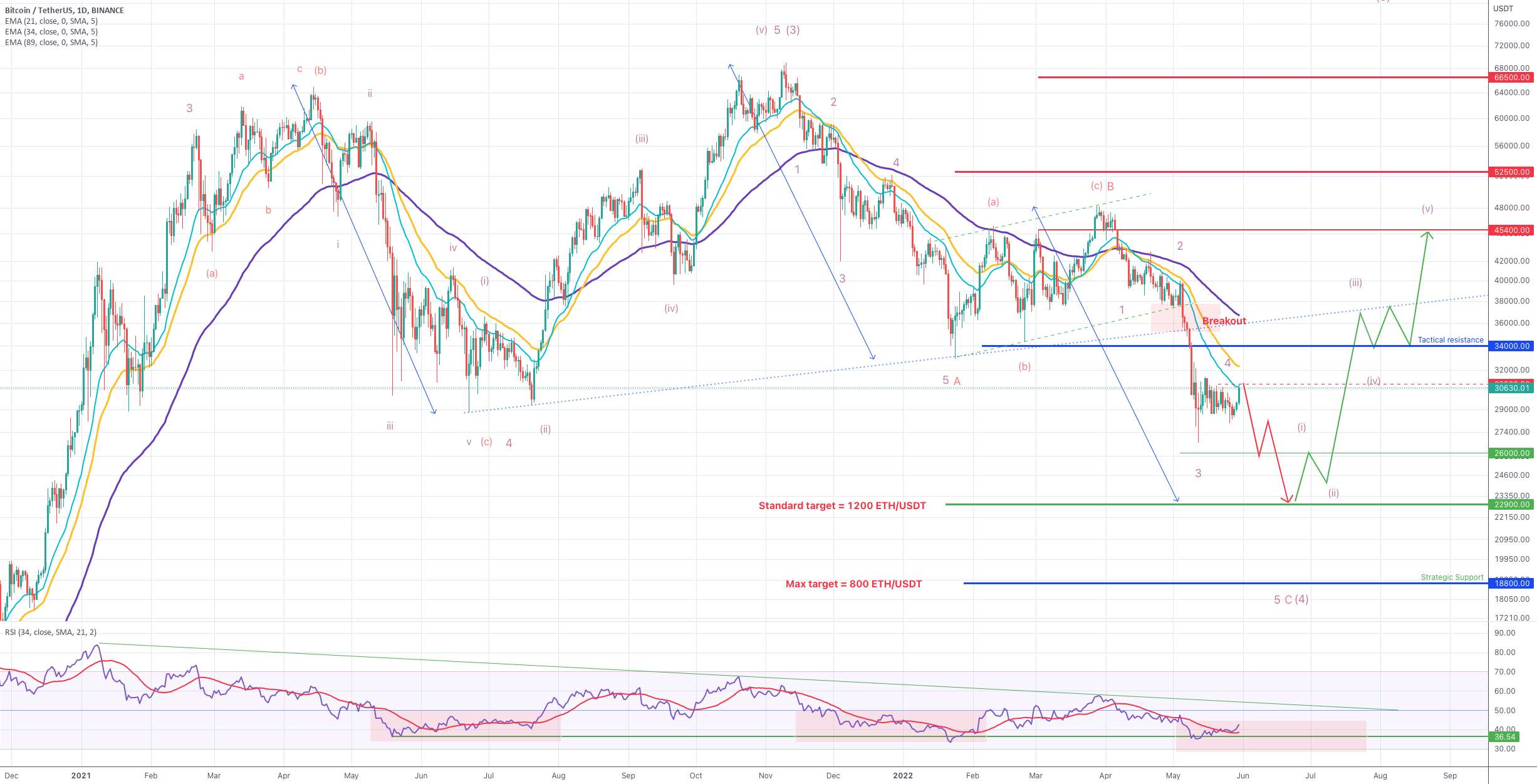Select the '(c) B' wave label
Viewport: 1537px width, 784px height.
(1102, 186)
